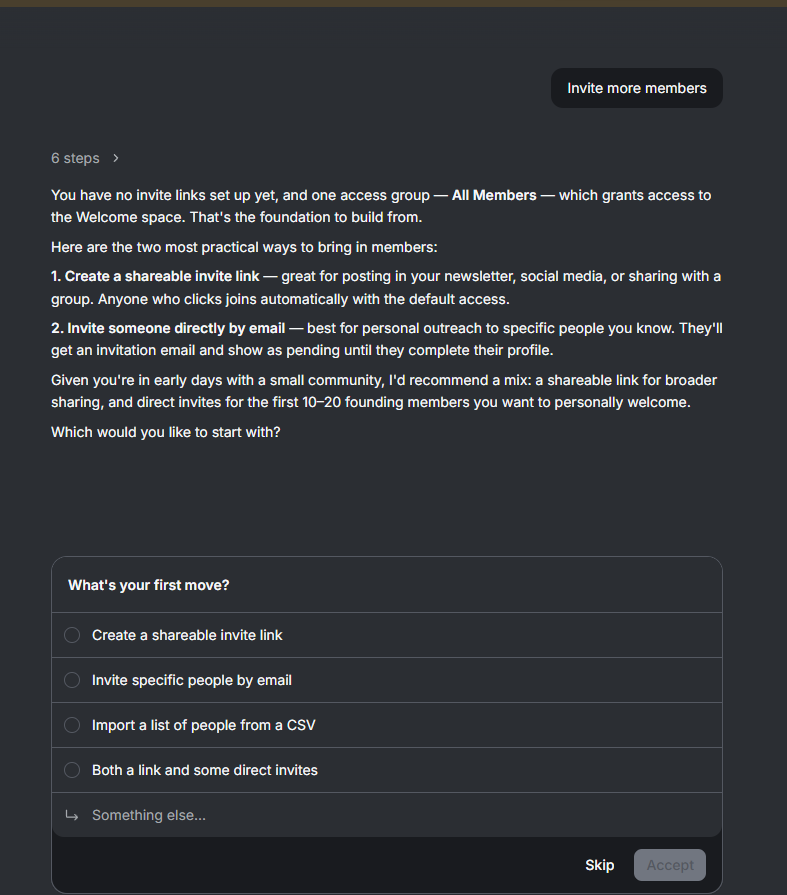Select radio for 'Invite specific people by email'
The image size is (787, 895).
pyautogui.click(x=72, y=680)
